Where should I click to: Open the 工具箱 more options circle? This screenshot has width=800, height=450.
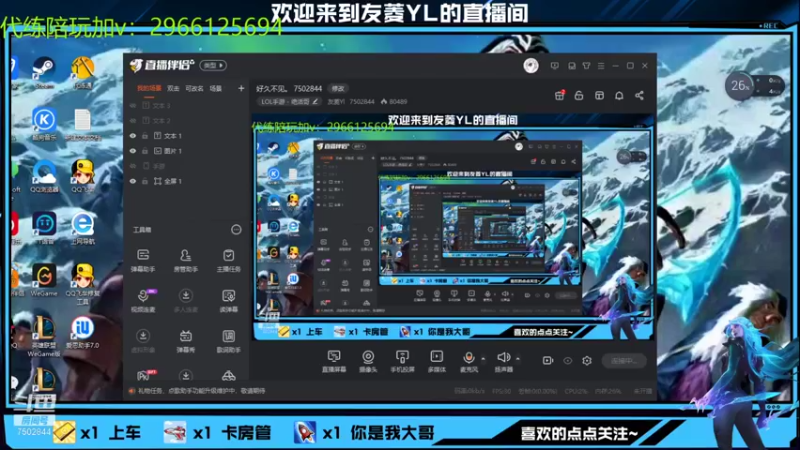point(236,230)
